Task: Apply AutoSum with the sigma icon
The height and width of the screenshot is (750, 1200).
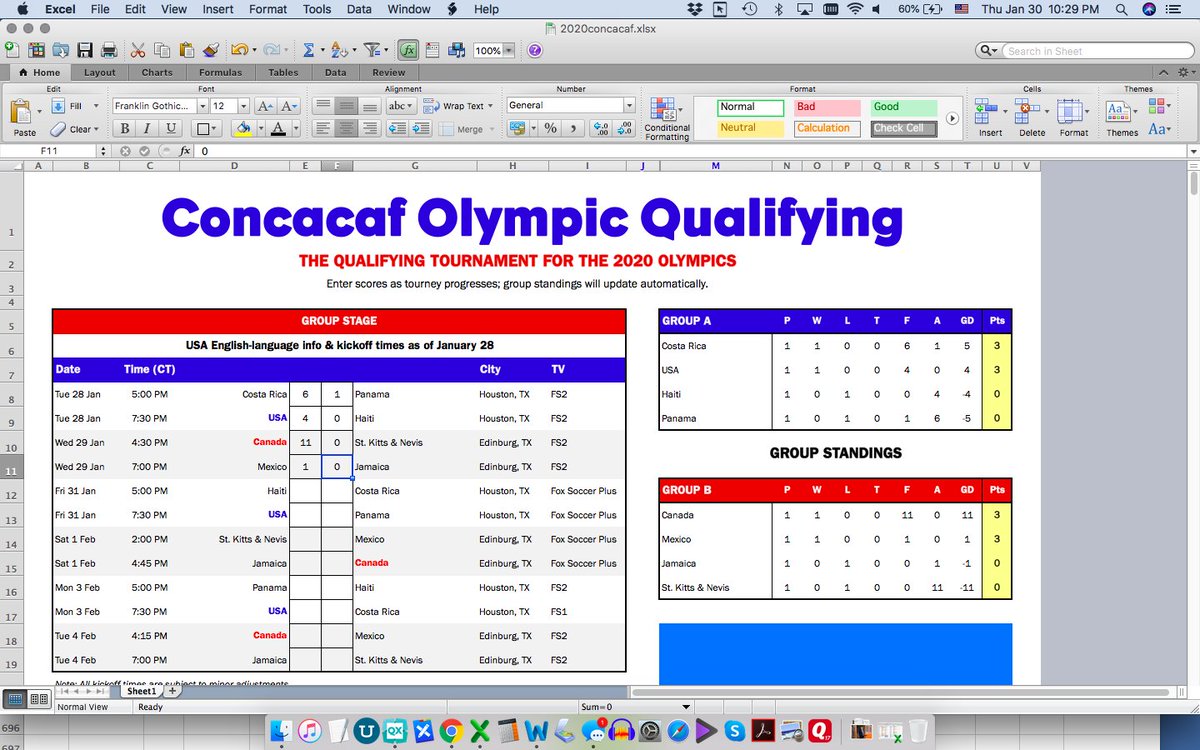Action: point(309,50)
